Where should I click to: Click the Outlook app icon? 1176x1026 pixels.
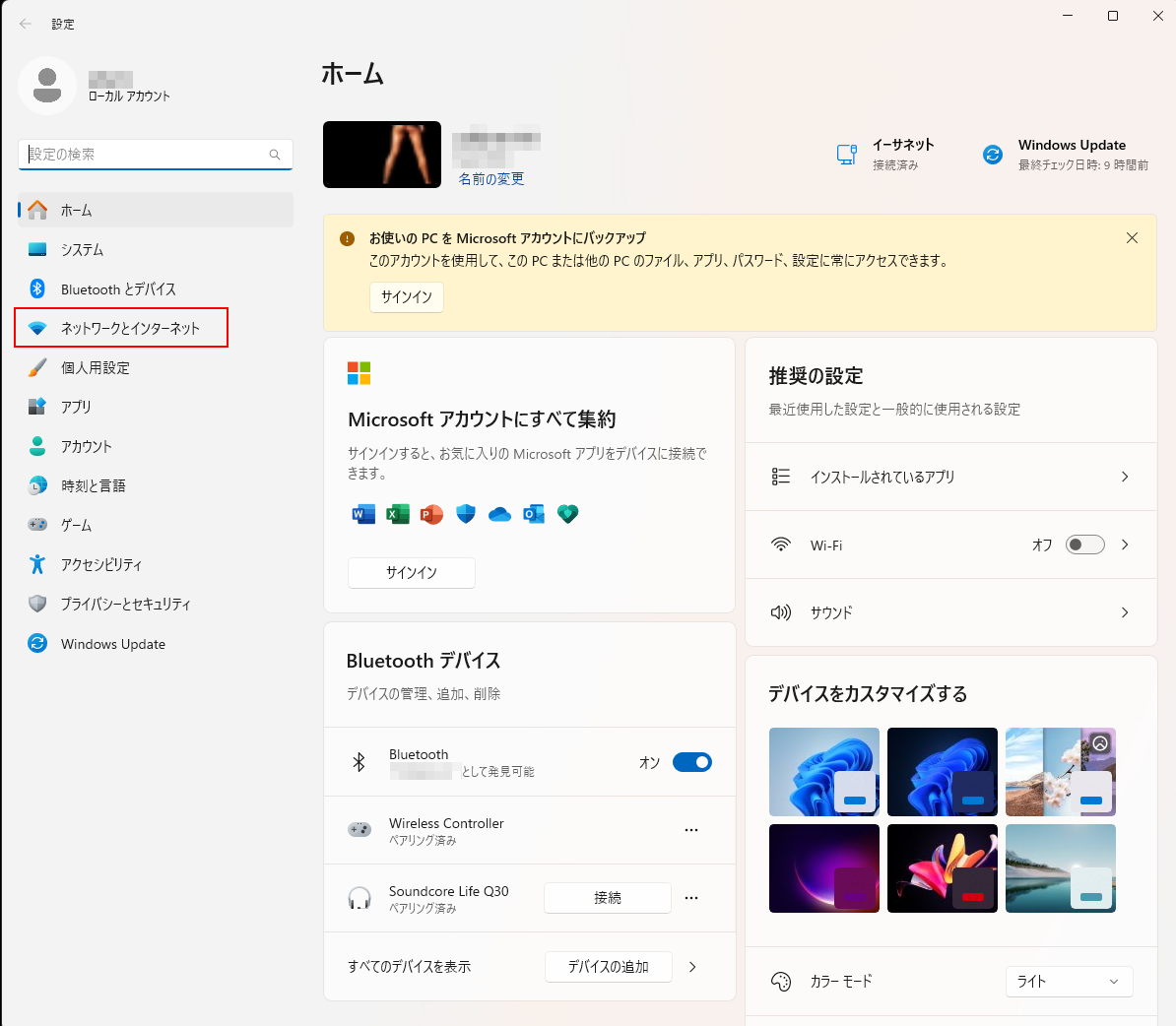(534, 514)
